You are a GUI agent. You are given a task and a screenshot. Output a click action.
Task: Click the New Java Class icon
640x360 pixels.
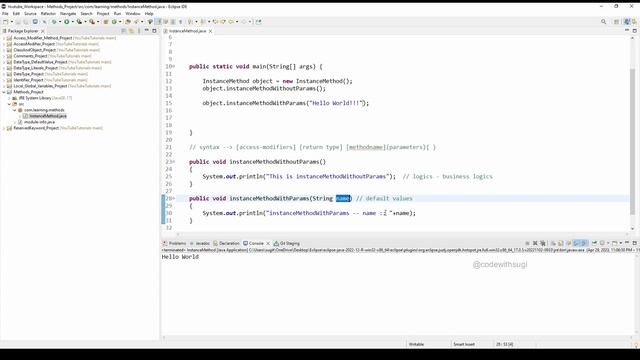point(114,22)
